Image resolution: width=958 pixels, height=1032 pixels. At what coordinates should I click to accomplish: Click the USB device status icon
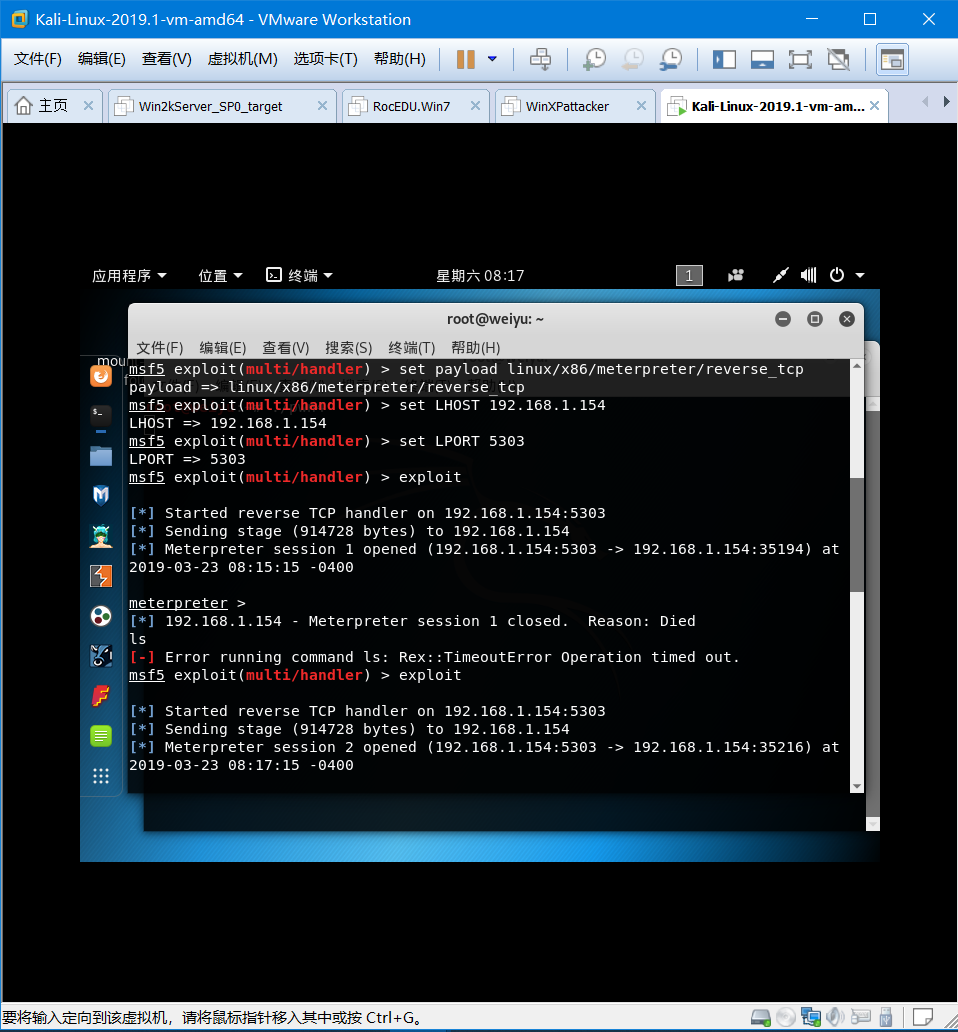(x=886, y=1018)
